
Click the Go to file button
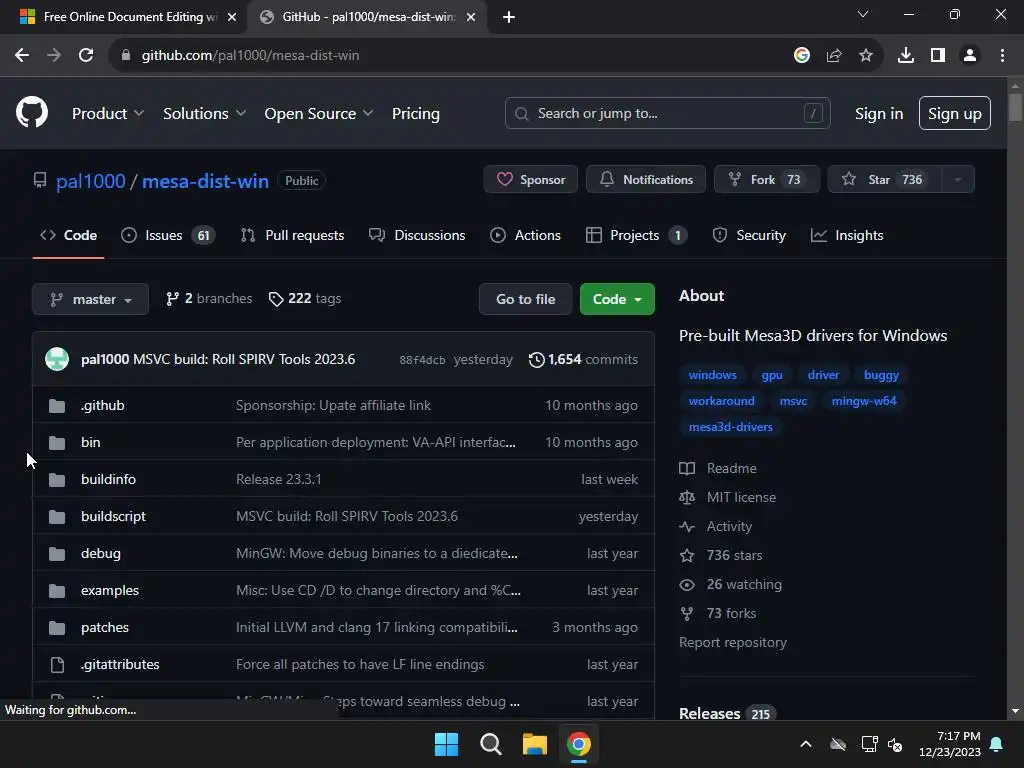(525, 299)
